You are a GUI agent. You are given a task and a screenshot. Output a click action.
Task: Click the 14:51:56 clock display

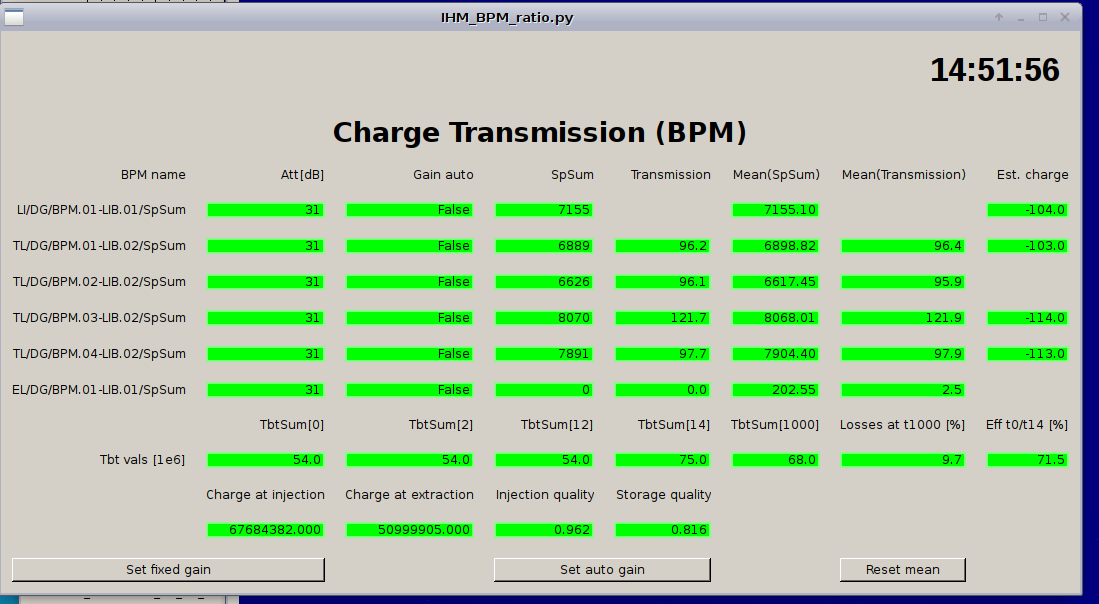994,70
